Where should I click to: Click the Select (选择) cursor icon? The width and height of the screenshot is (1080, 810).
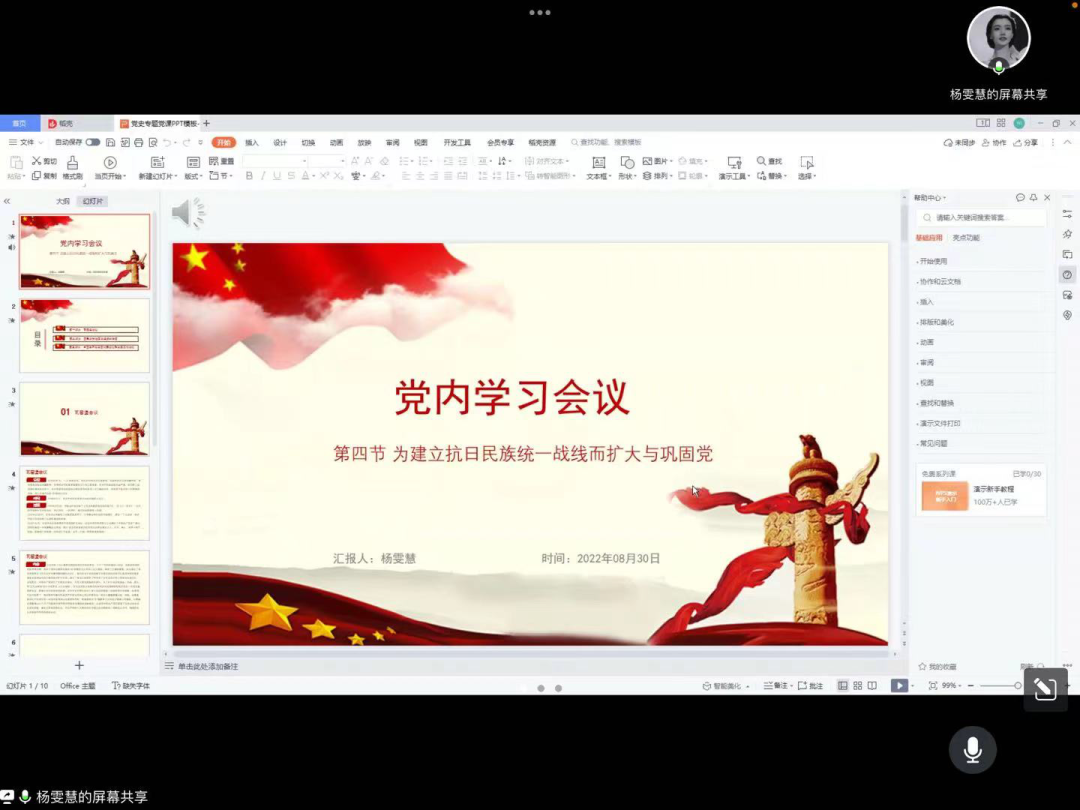click(807, 163)
